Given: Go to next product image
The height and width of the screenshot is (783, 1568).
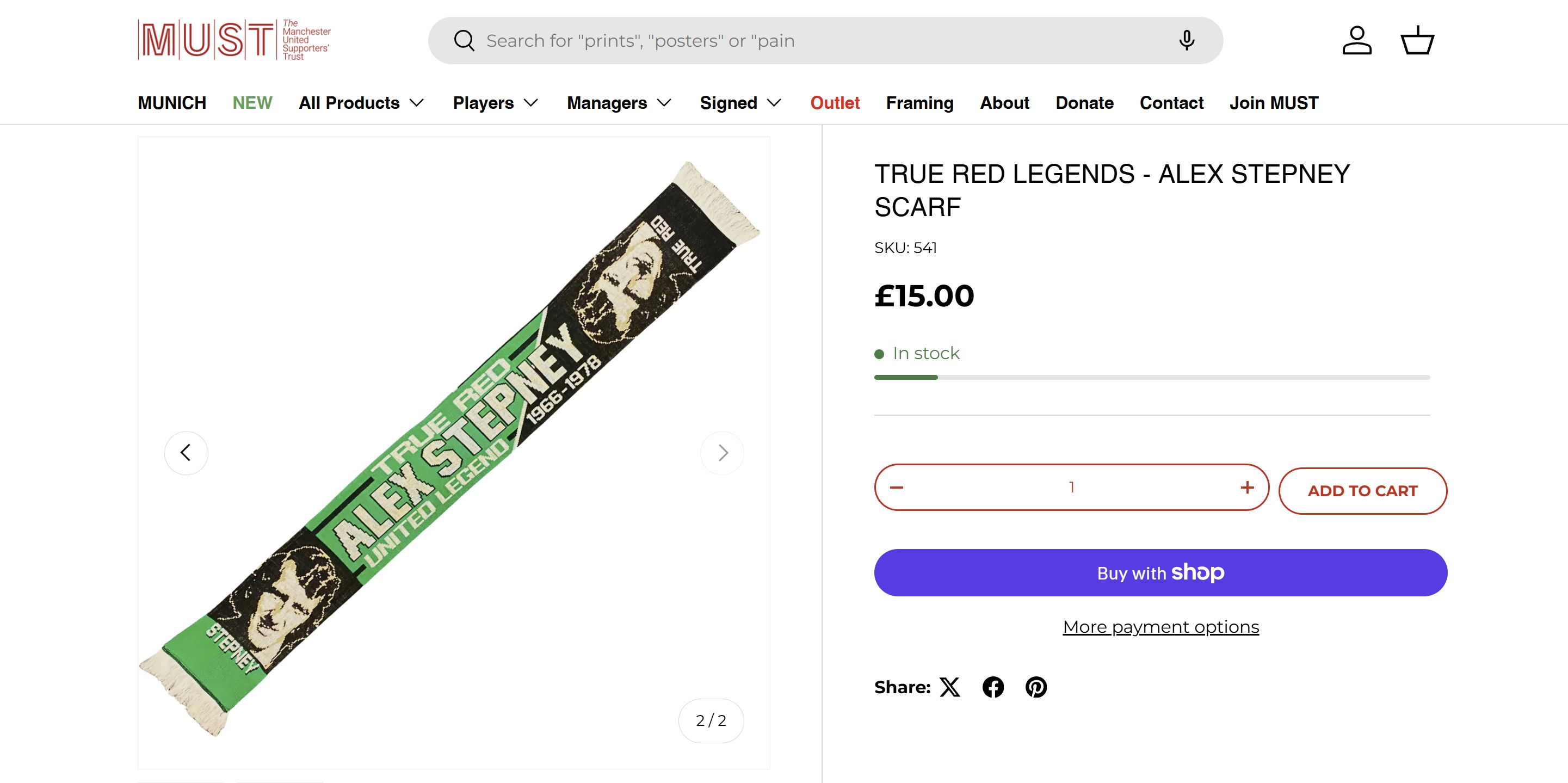Looking at the screenshot, I should click(x=722, y=452).
